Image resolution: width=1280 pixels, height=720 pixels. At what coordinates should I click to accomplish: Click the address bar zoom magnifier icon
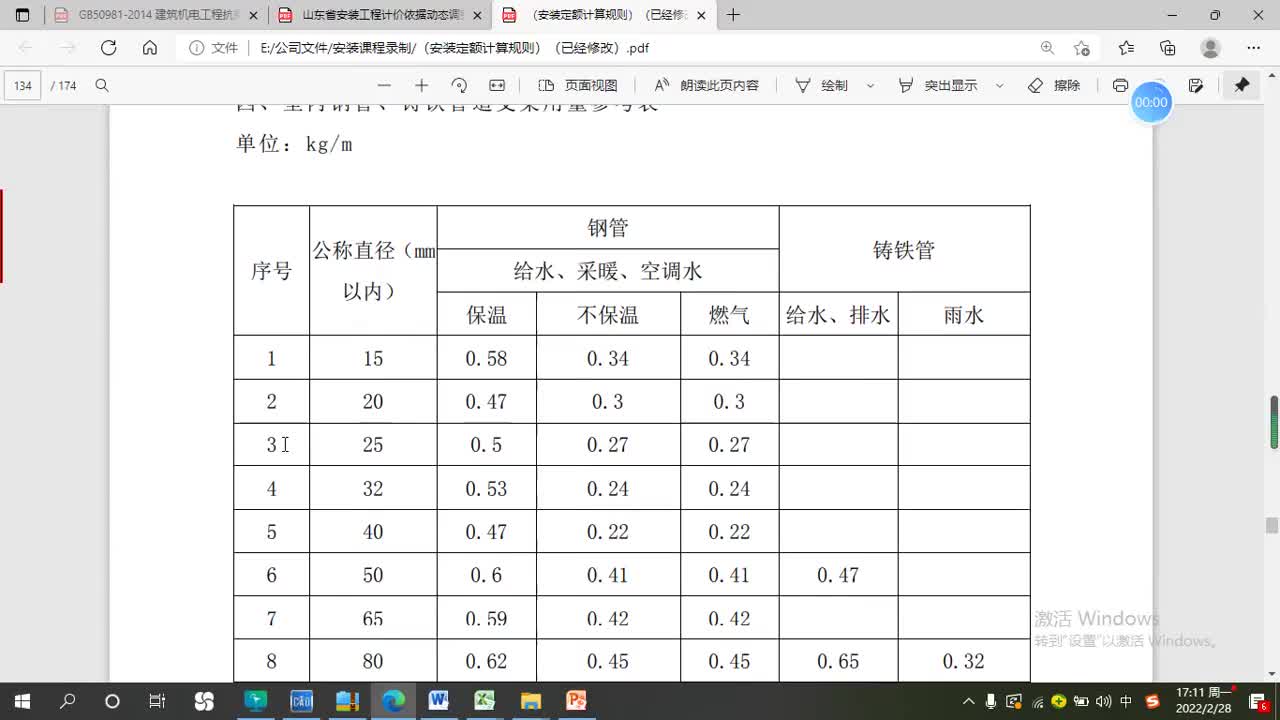1047,48
